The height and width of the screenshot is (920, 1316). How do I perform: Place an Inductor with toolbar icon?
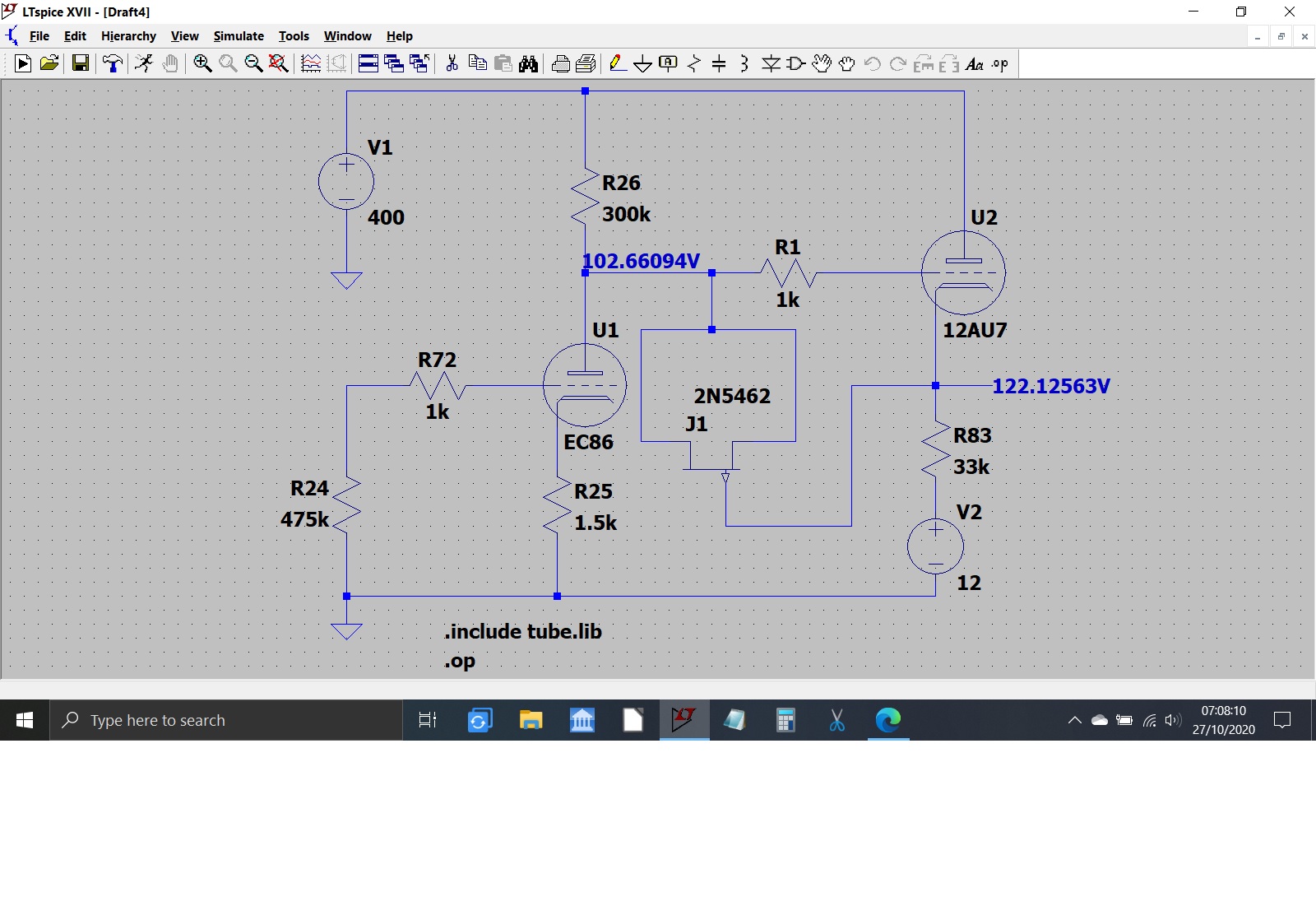tap(744, 64)
